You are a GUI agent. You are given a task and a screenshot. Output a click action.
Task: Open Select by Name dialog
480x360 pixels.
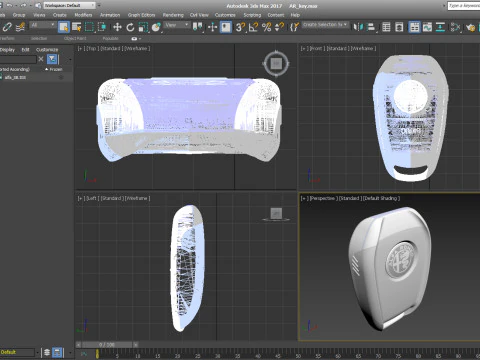click(77, 27)
